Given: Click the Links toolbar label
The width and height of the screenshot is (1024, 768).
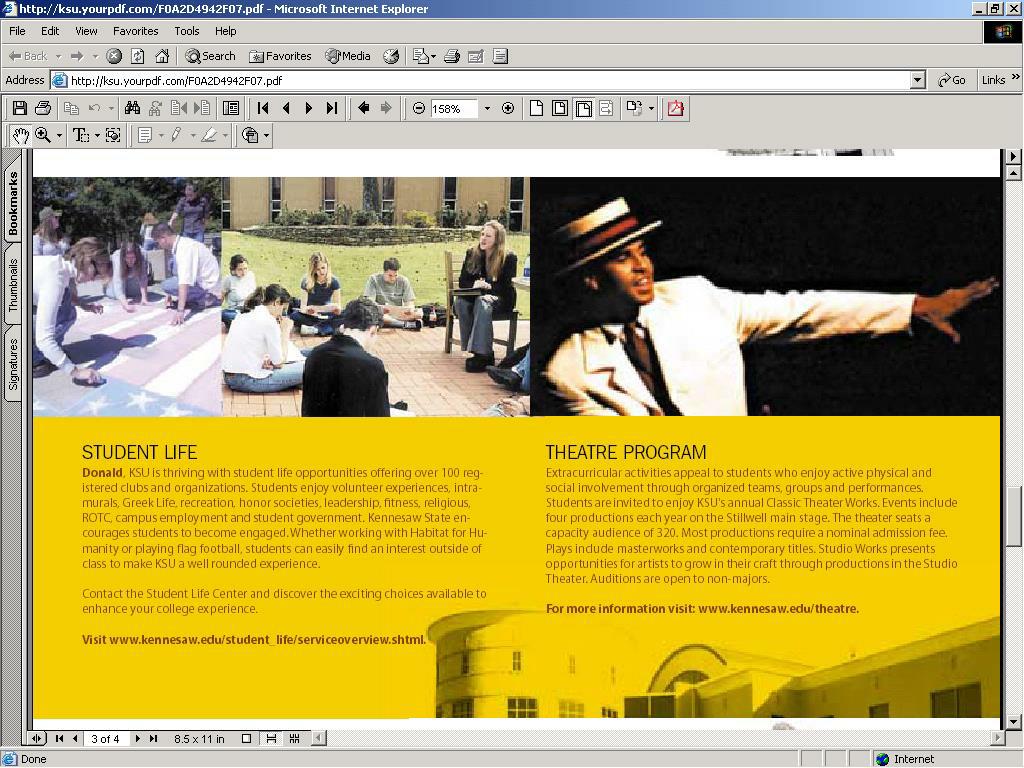Looking at the screenshot, I should coord(993,80).
